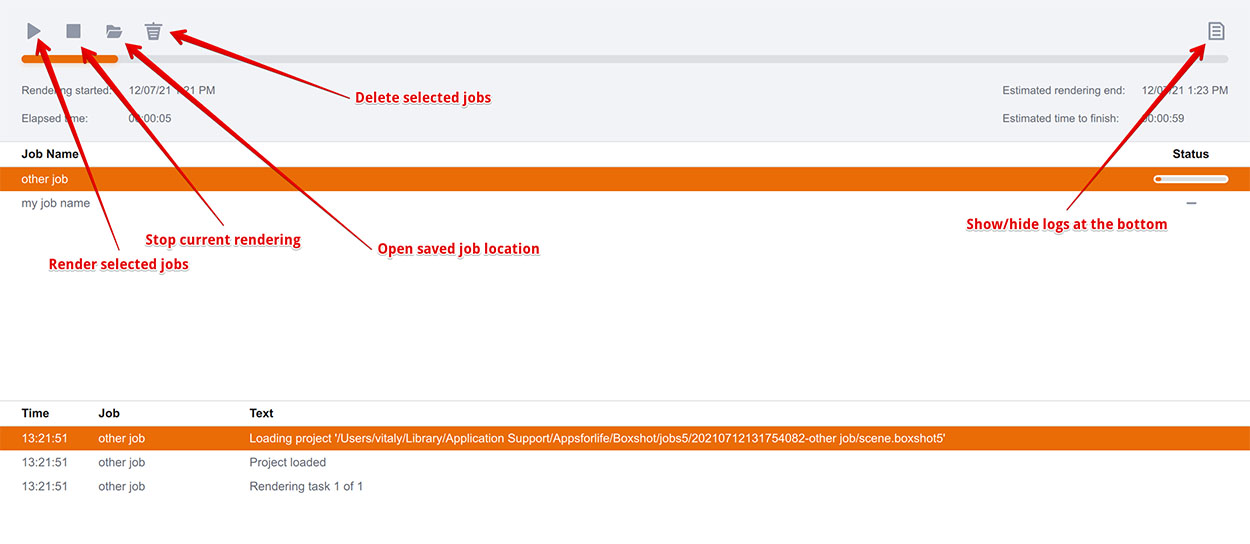Click 'other job' status progress indicator
The height and width of the screenshot is (544, 1250).
pyautogui.click(x=1190, y=179)
